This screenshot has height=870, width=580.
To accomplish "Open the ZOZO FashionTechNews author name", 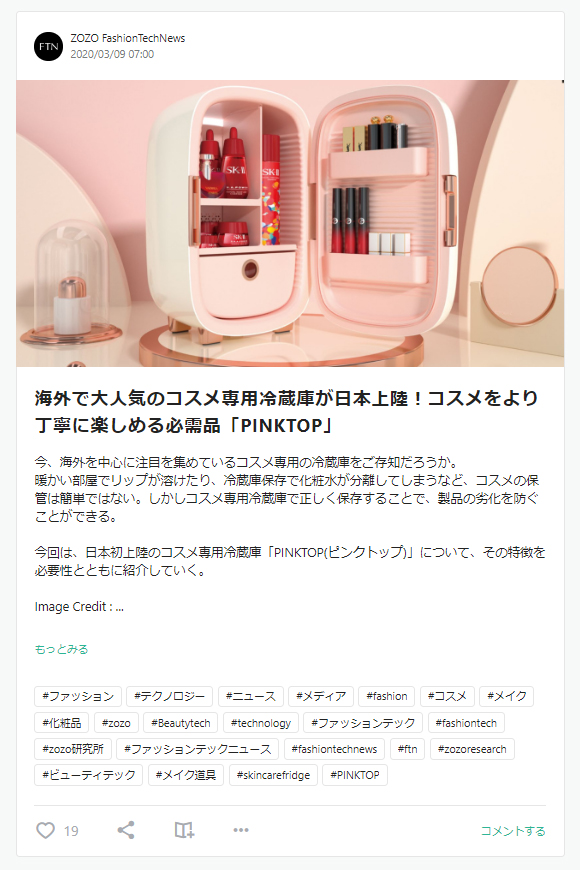I will [x=128, y=38].
